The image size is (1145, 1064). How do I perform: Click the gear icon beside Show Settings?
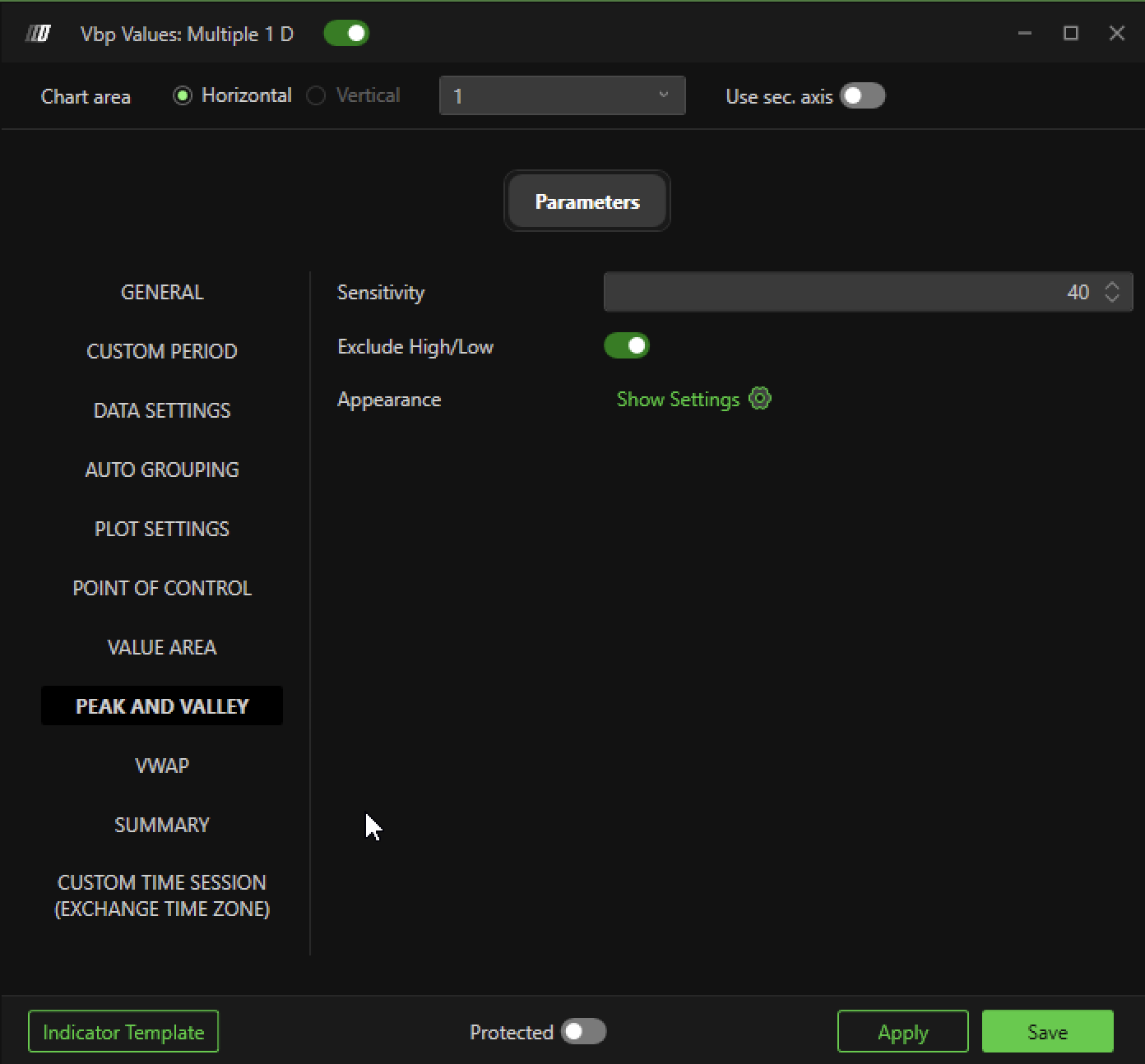pyautogui.click(x=760, y=399)
